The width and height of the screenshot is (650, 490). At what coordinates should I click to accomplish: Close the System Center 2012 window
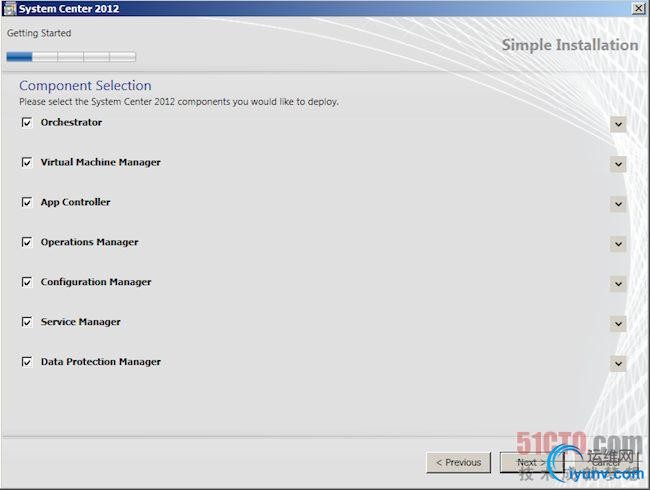(x=638, y=8)
